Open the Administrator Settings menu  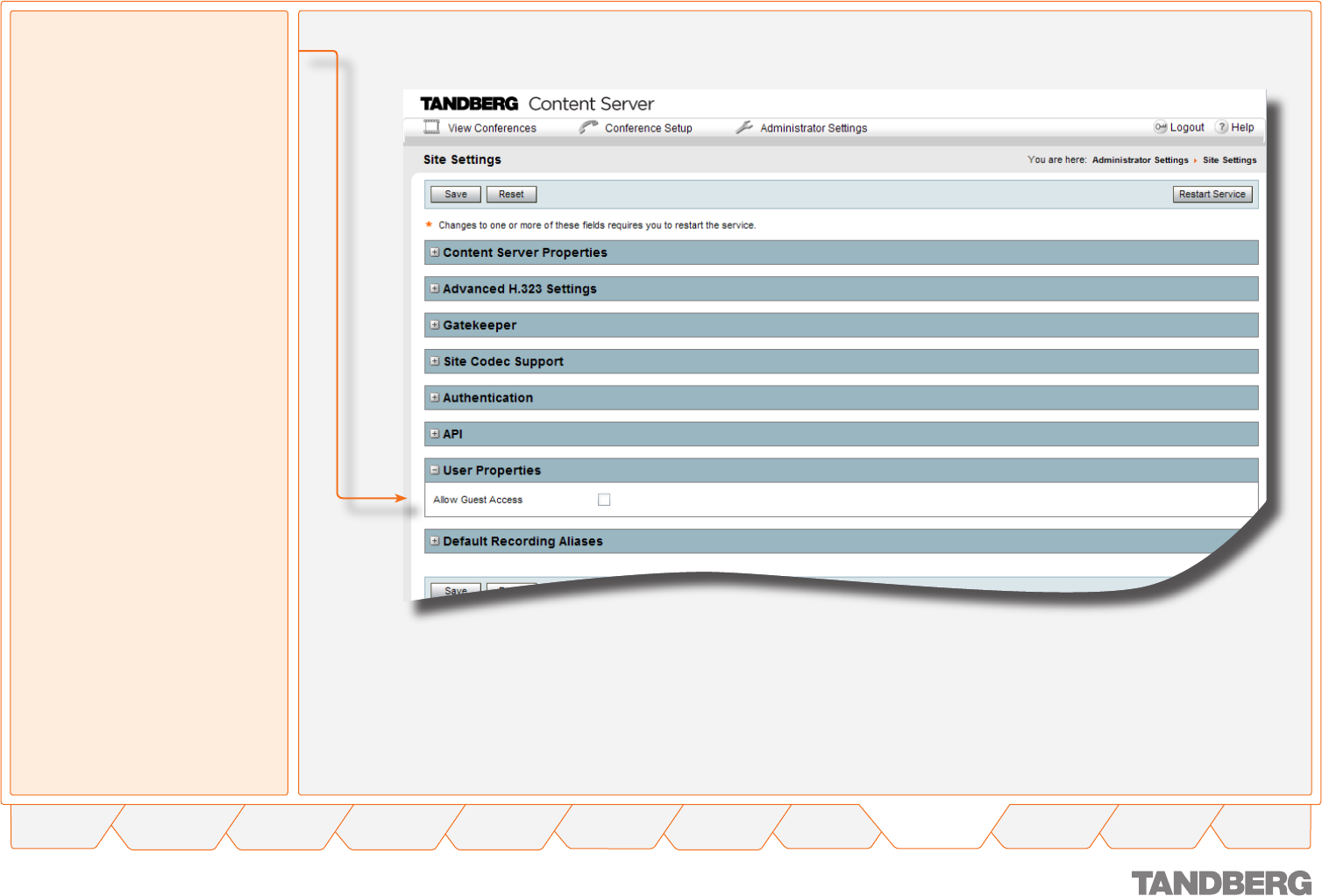click(814, 128)
